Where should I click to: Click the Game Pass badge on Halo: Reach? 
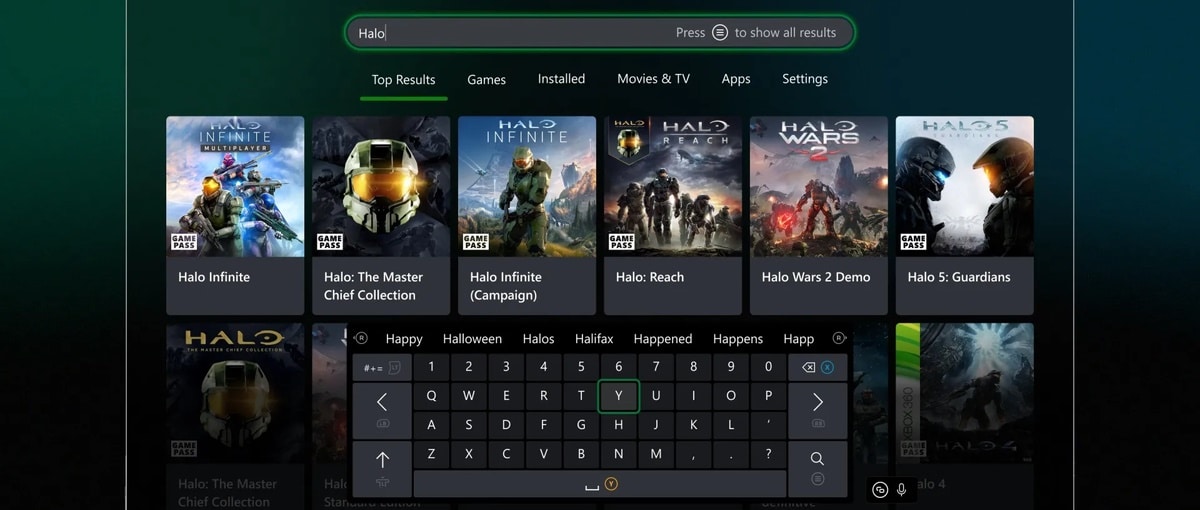pyautogui.click(x=622, y=241)
